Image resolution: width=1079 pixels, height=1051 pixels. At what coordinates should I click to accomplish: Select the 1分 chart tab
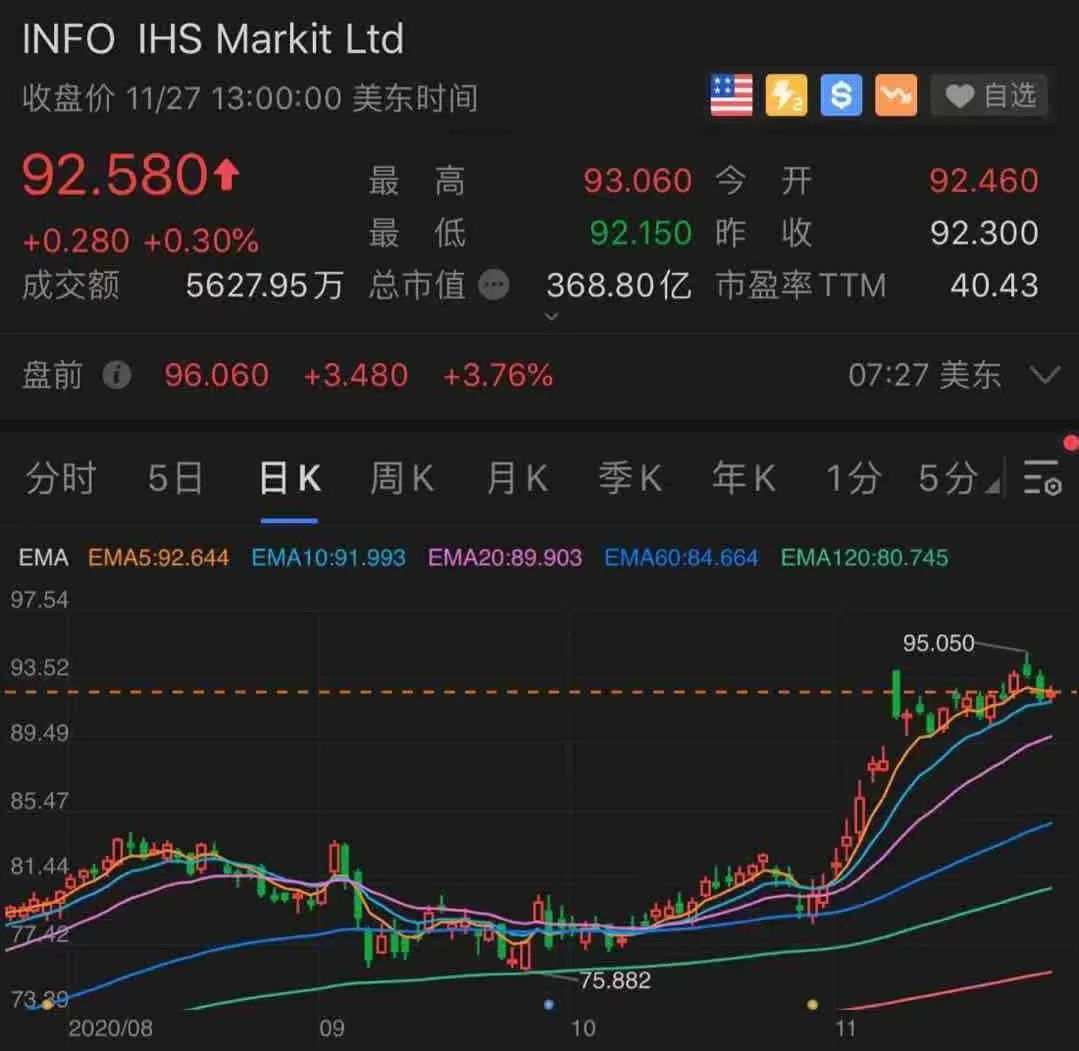click(853, 478)
